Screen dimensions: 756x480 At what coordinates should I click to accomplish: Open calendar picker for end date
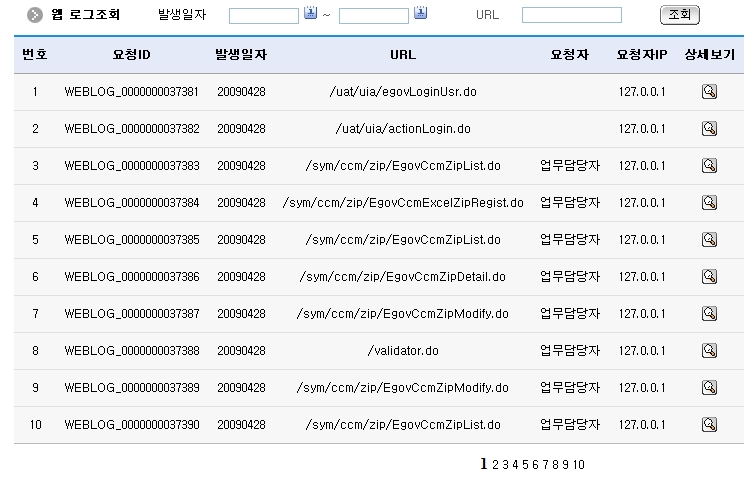pyautogui.click(x=420, y=14)
